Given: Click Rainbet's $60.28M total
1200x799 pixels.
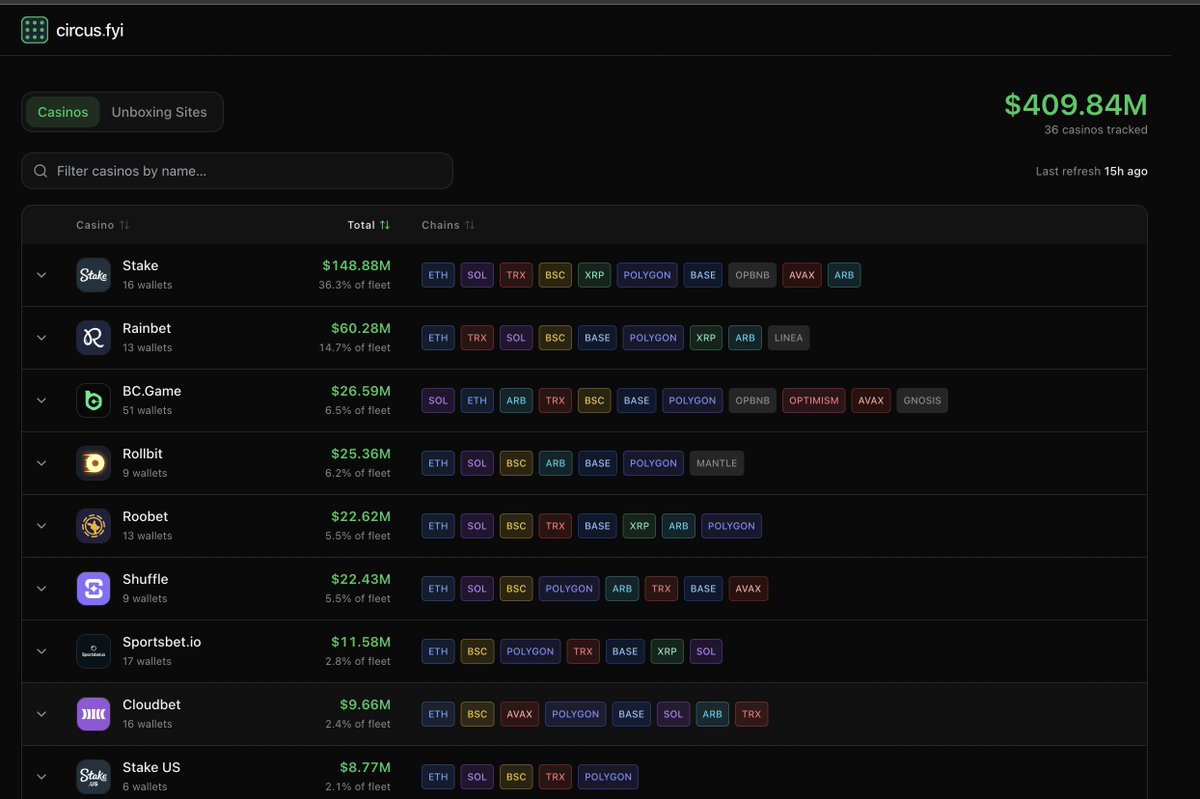Looking at the screenshot, I should coord(361,328).
